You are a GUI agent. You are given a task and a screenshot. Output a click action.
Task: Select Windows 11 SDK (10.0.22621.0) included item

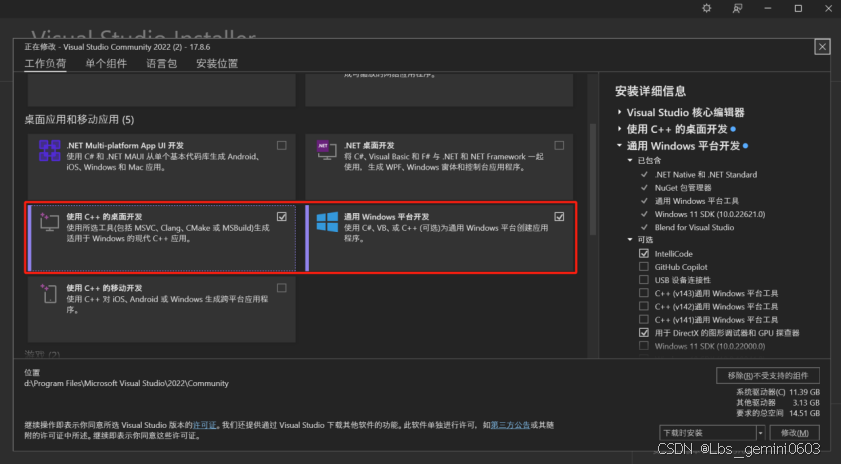[x=710, y=214]
